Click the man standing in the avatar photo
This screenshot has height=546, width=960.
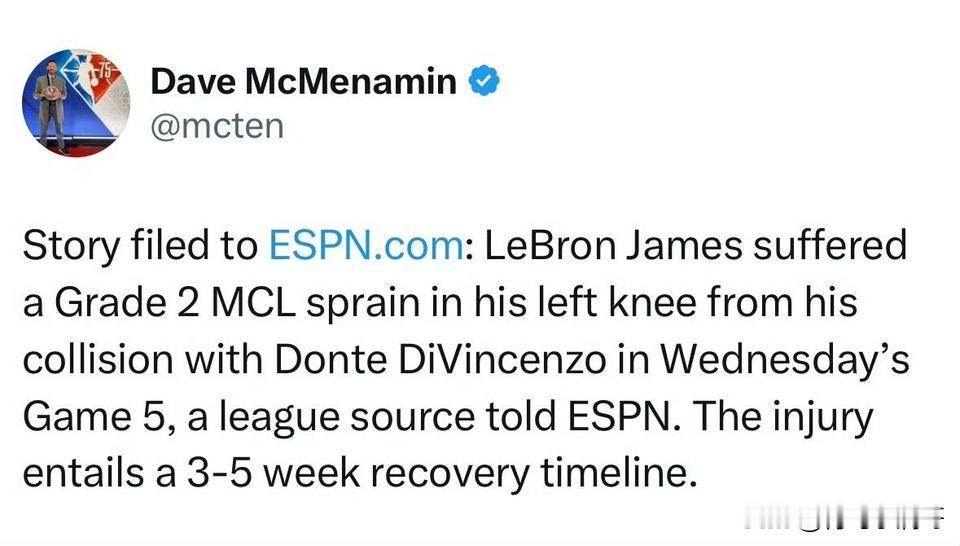click(52, 107)
